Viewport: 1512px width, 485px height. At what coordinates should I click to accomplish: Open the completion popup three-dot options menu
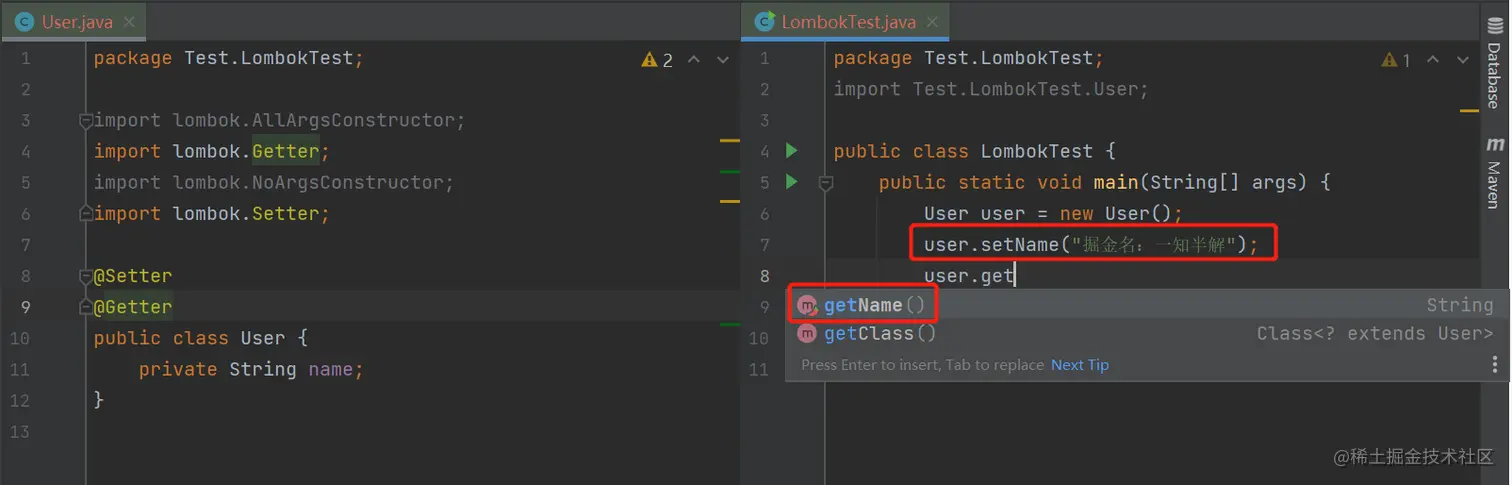(1495, 365)
